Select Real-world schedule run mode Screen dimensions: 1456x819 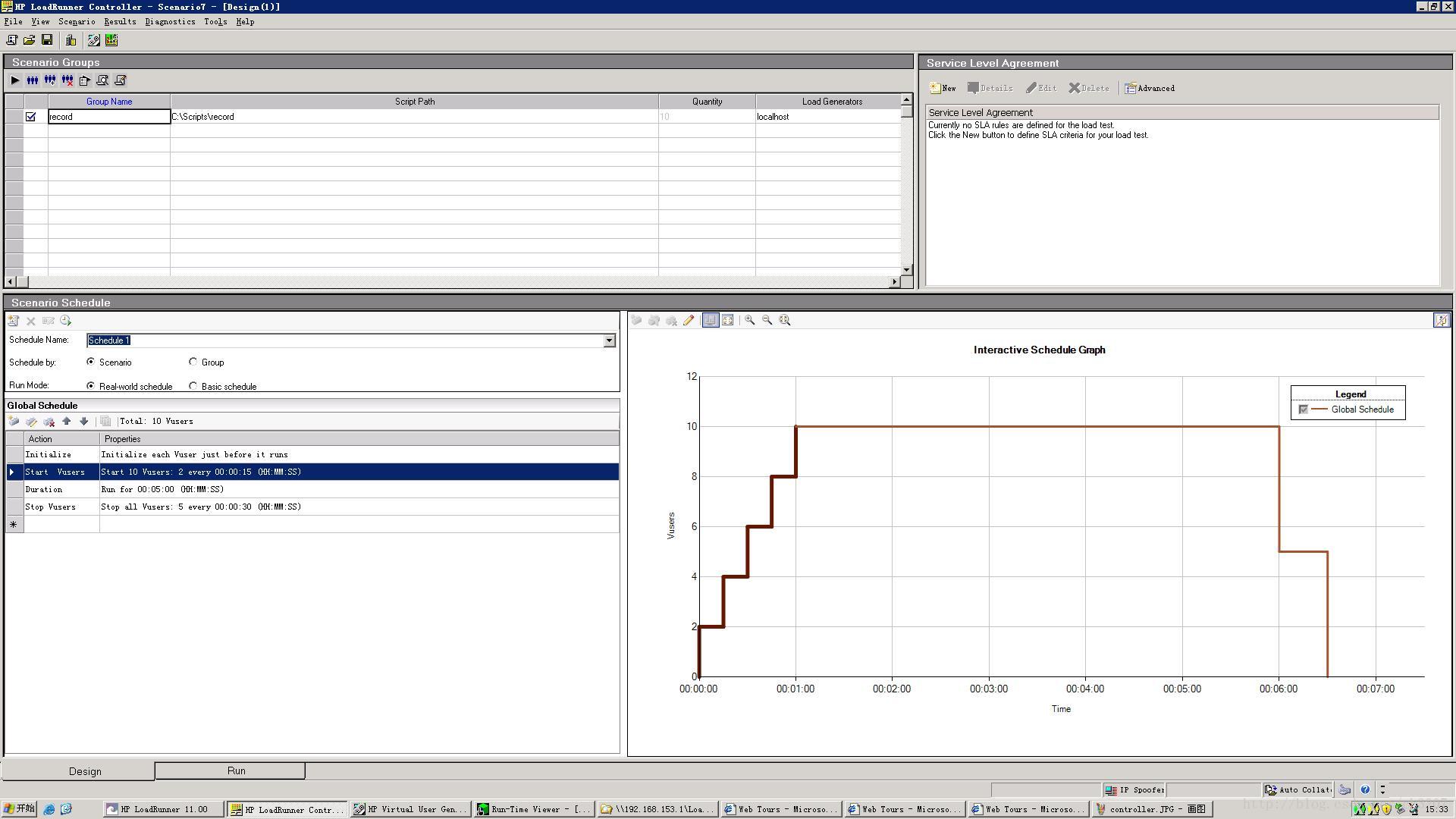pos(91,386)
